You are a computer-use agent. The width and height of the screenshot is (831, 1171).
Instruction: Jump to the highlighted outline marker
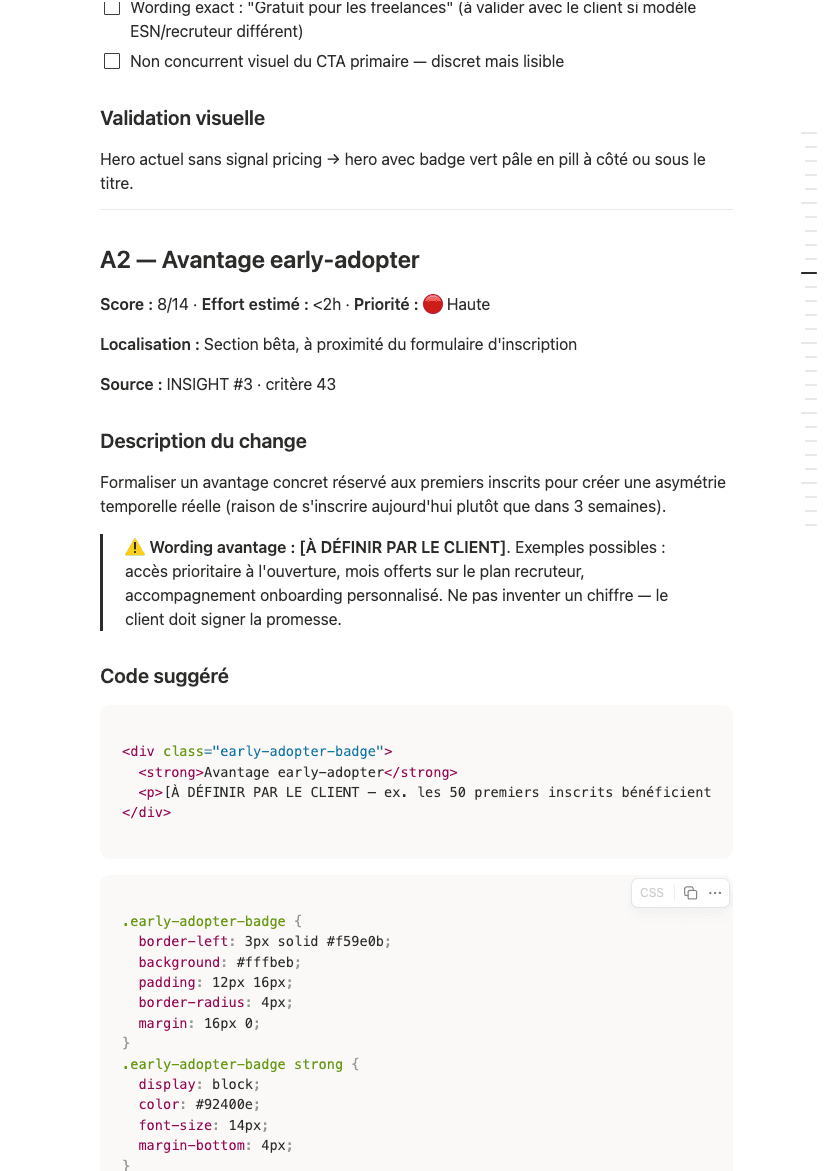tap(809, 273)
